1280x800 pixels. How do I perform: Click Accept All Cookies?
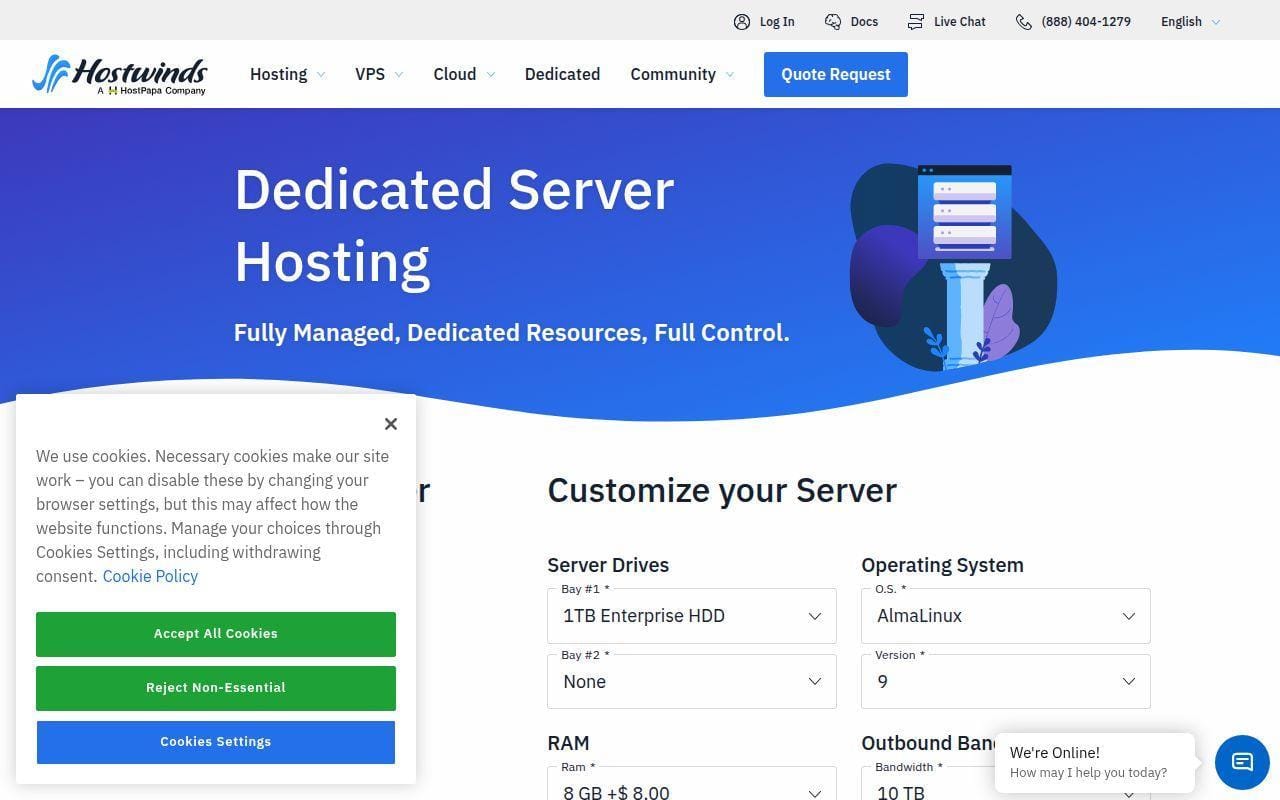coord(216,634)
